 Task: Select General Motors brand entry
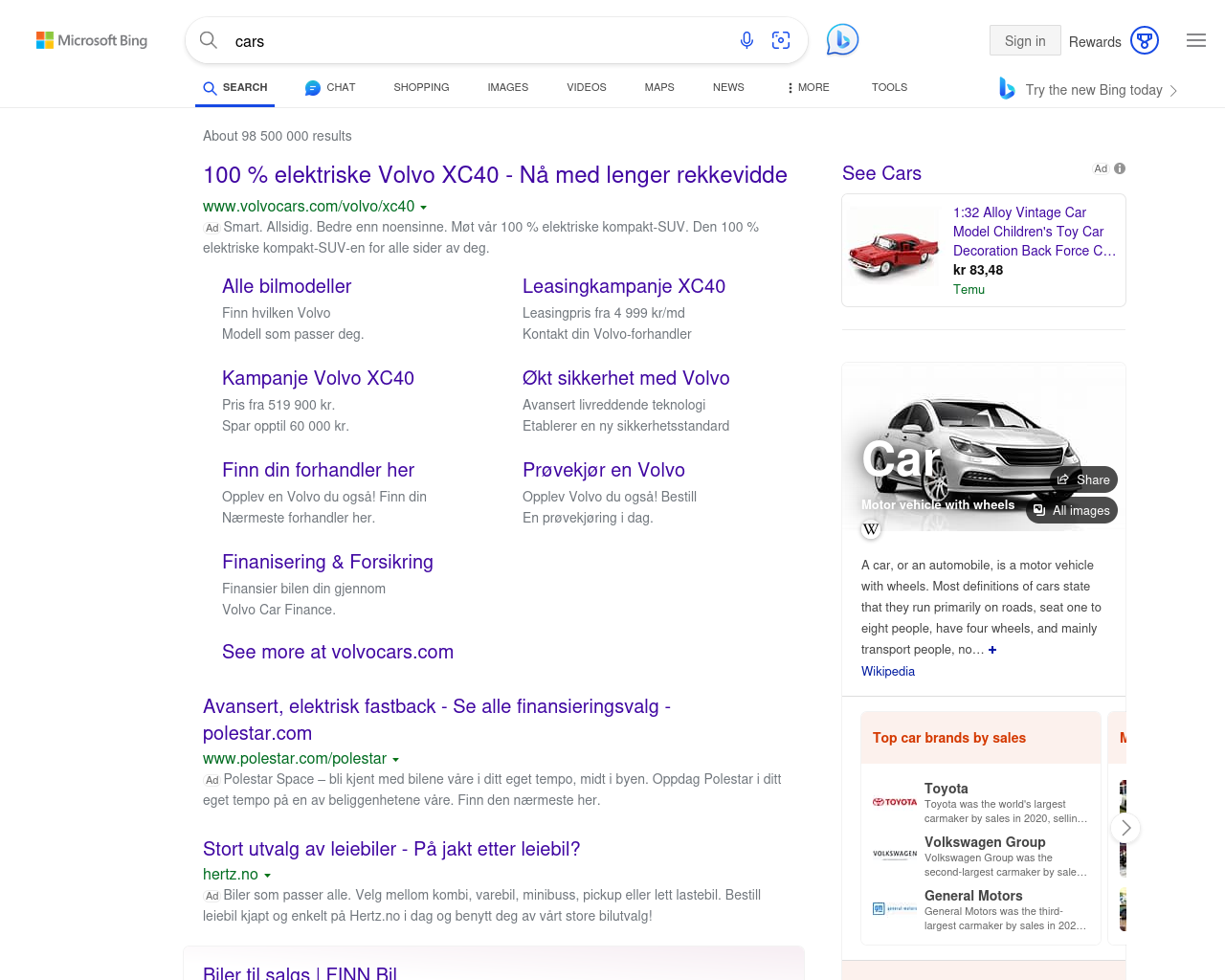tap(981, 909)
